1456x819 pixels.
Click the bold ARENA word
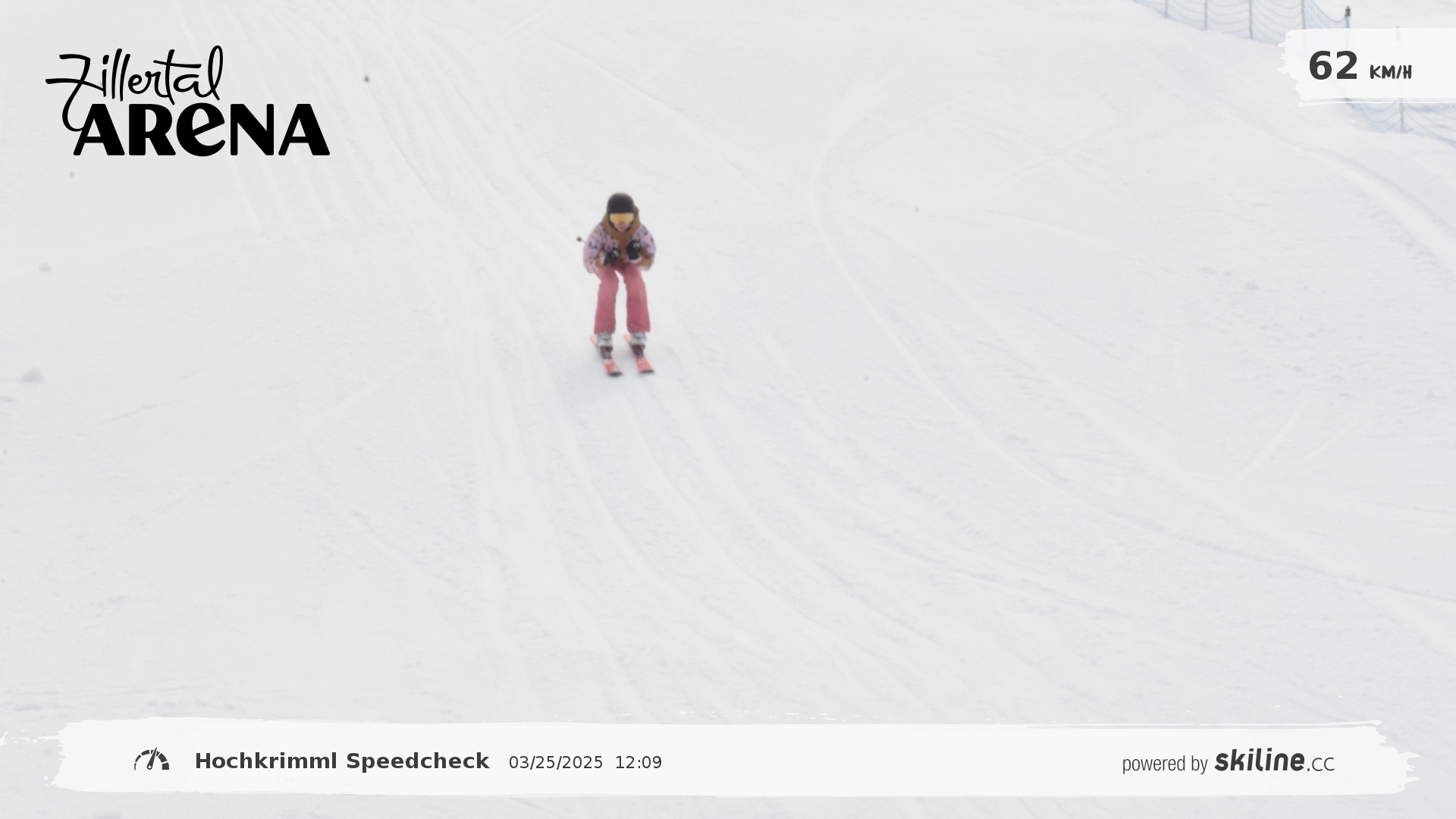[x=201, y=130]
